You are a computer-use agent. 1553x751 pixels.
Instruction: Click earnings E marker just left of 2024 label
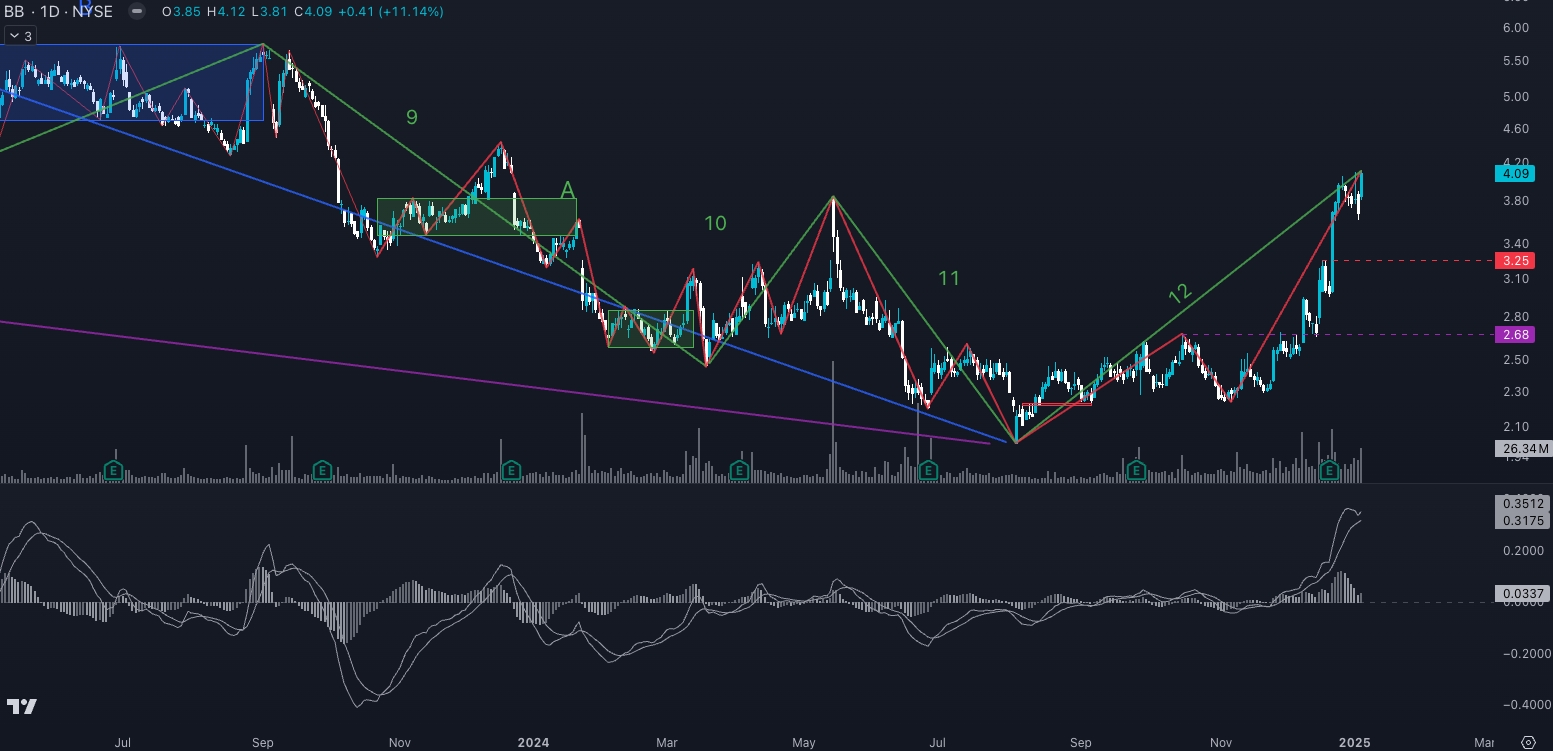coord(511,470)
